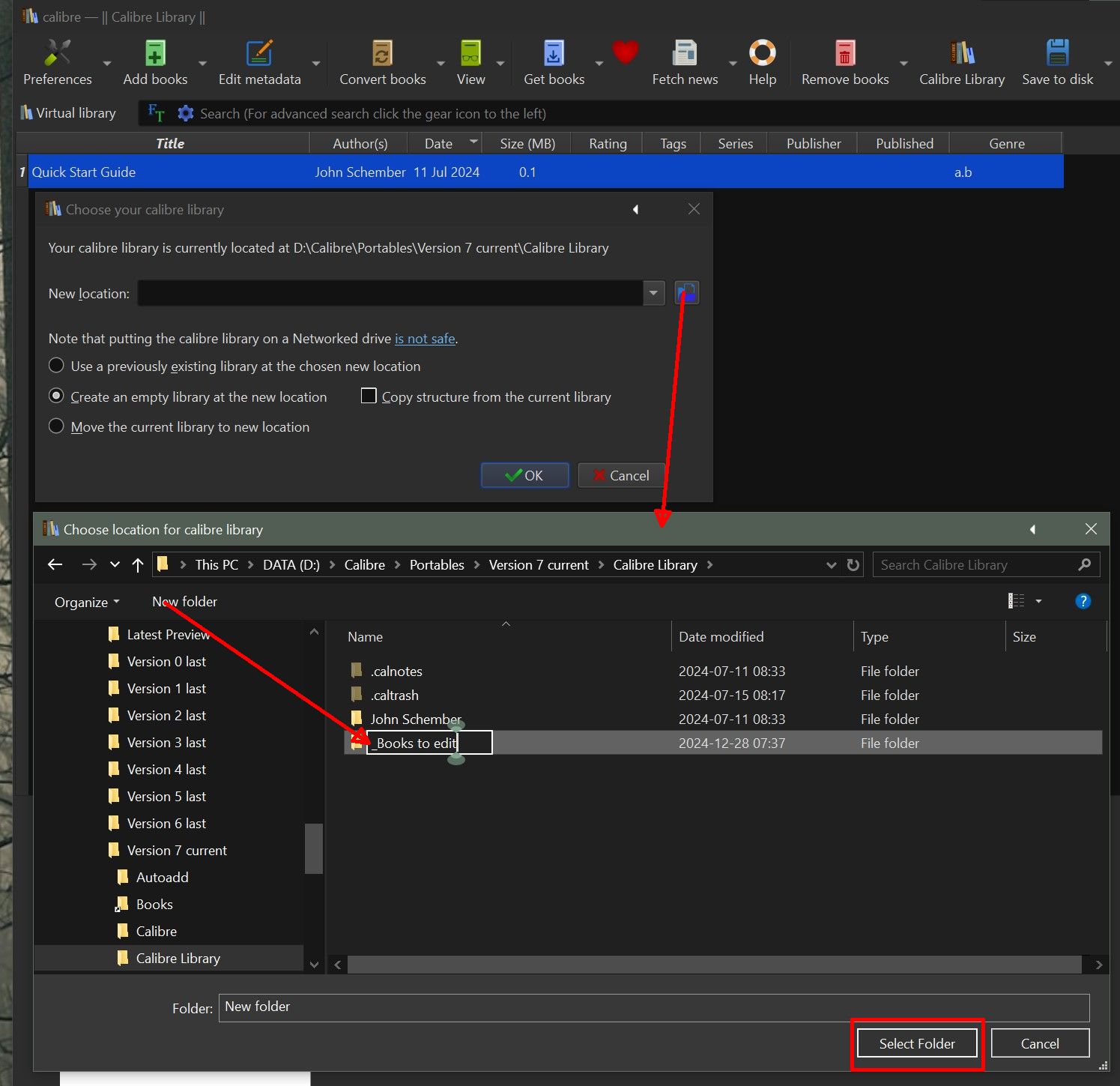This screenshot has width=1120, height=1086.
Task: Open Get books store icon
Action: 554,54
